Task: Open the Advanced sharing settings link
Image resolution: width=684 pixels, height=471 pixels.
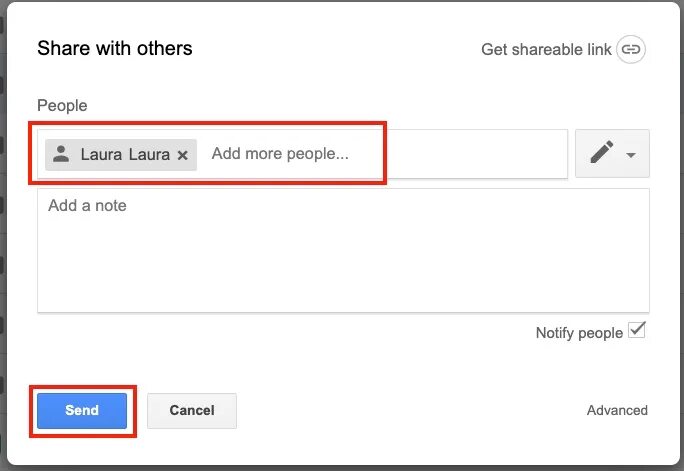Action: click(x=617, y=410)
